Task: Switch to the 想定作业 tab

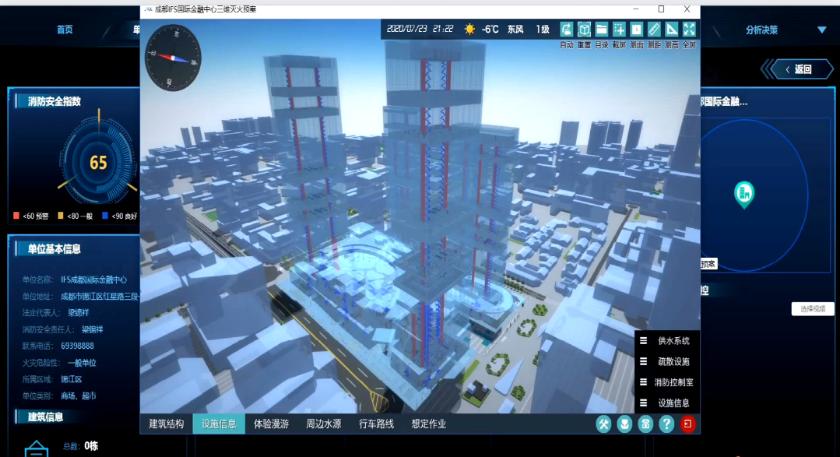Action: pyautogui.click(x=429, y=424)
